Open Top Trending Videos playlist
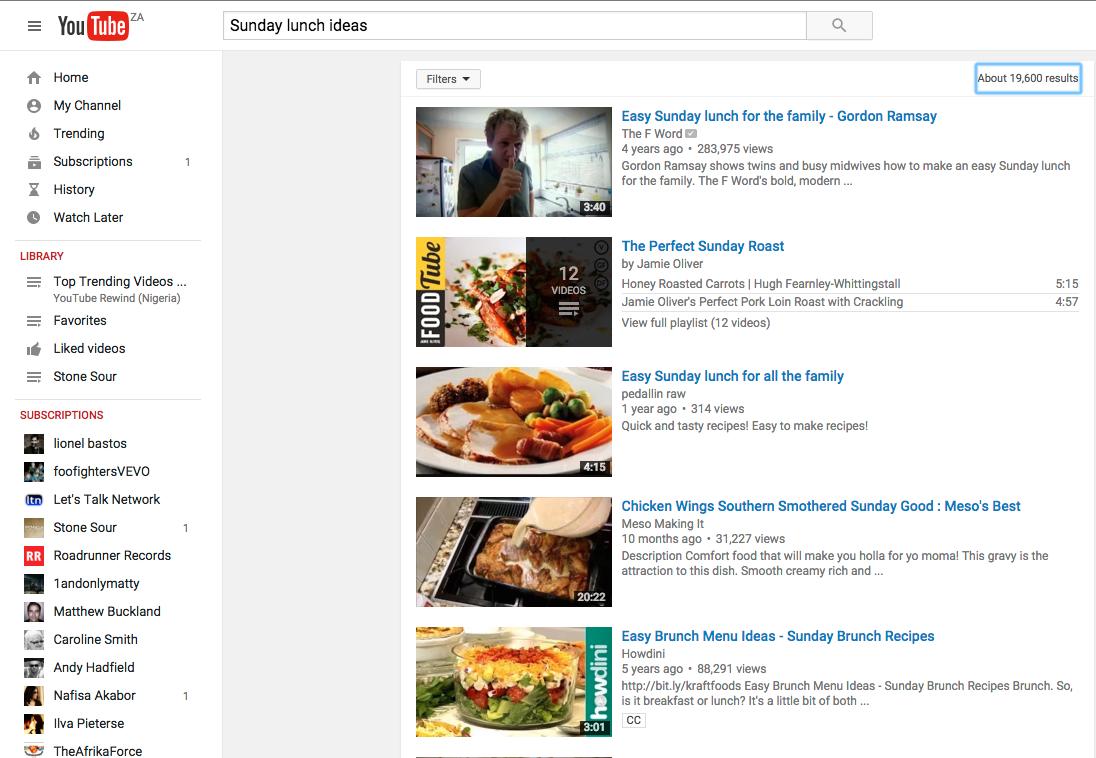The image size is (1096, 758). pyautogui.click(x=120, y=282)
